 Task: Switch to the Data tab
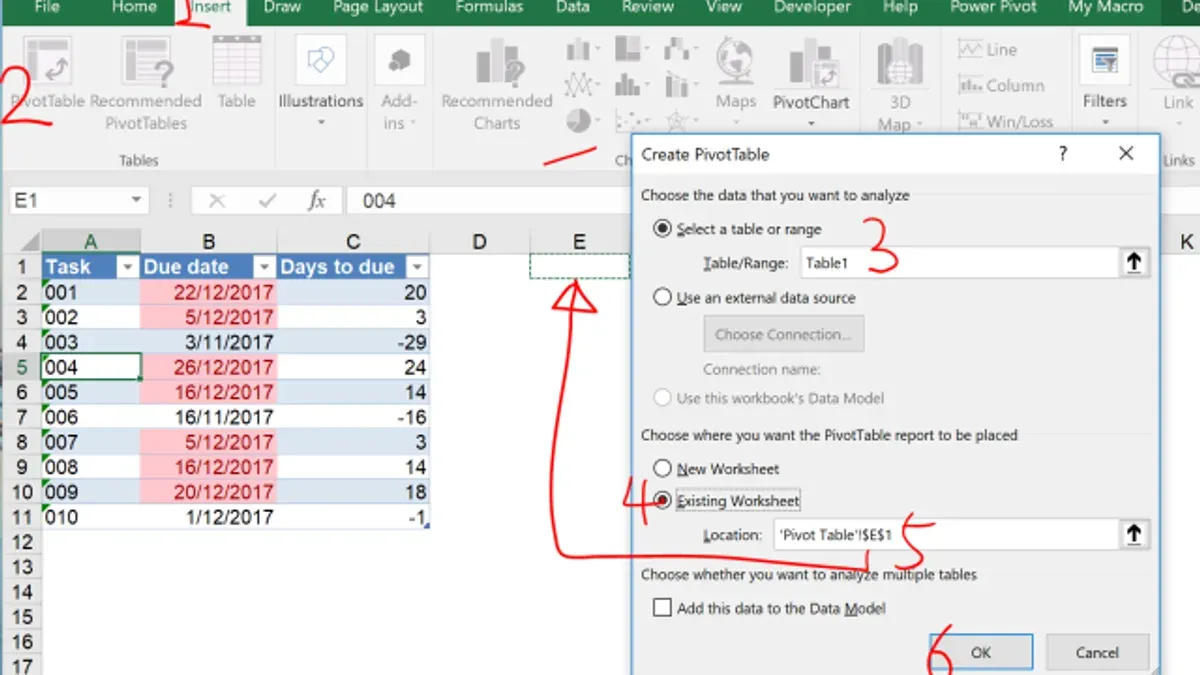573,8
